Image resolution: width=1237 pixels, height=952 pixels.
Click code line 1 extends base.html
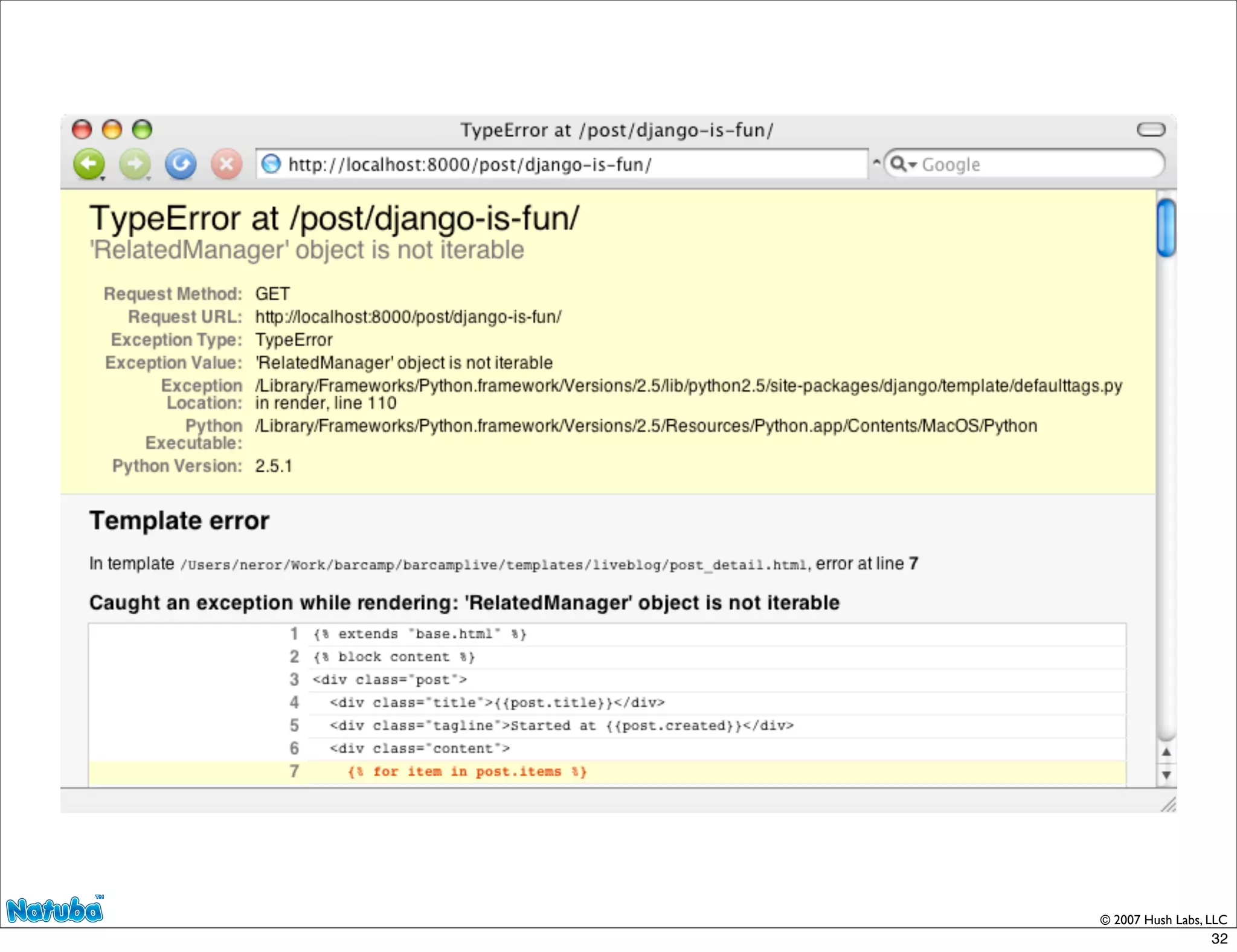coord(420,634)
